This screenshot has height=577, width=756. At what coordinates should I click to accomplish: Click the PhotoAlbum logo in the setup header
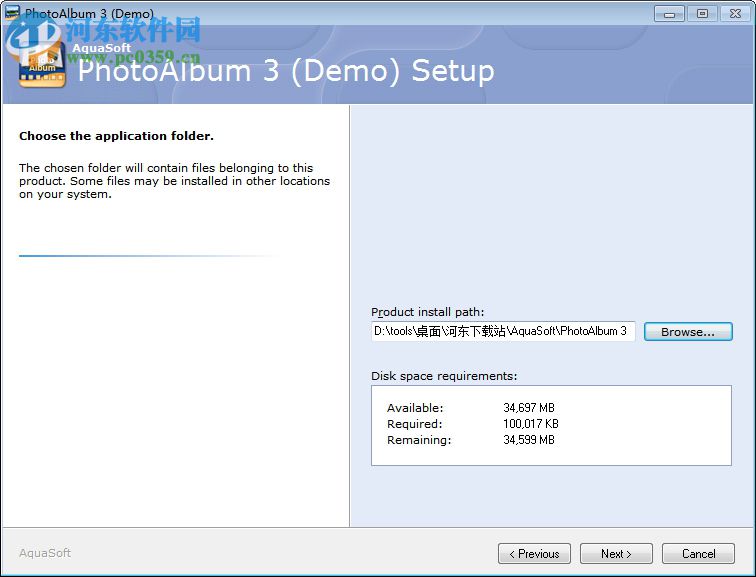42,65
